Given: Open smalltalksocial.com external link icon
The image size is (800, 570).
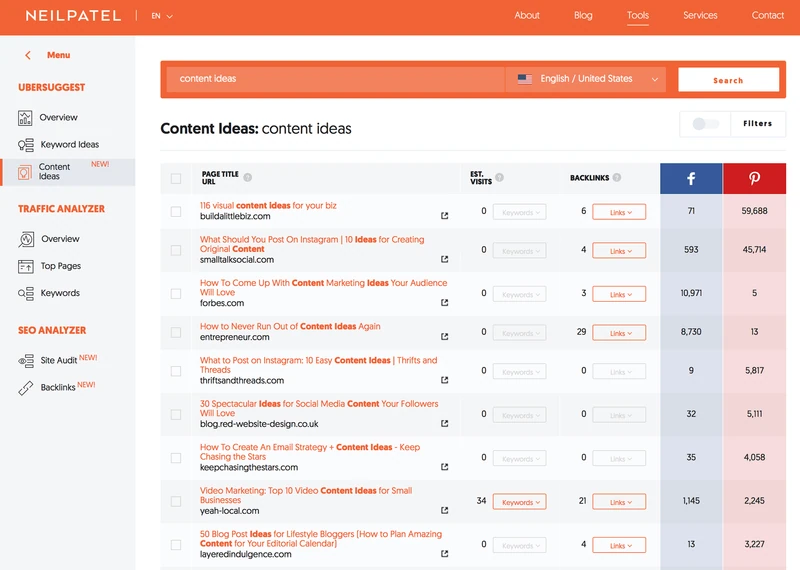Looking at the screenshot, I should click(x=444, y=259).
